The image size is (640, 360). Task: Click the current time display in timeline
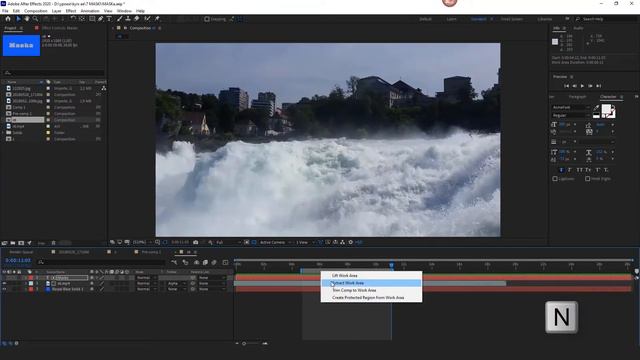(x=18, y=260)
